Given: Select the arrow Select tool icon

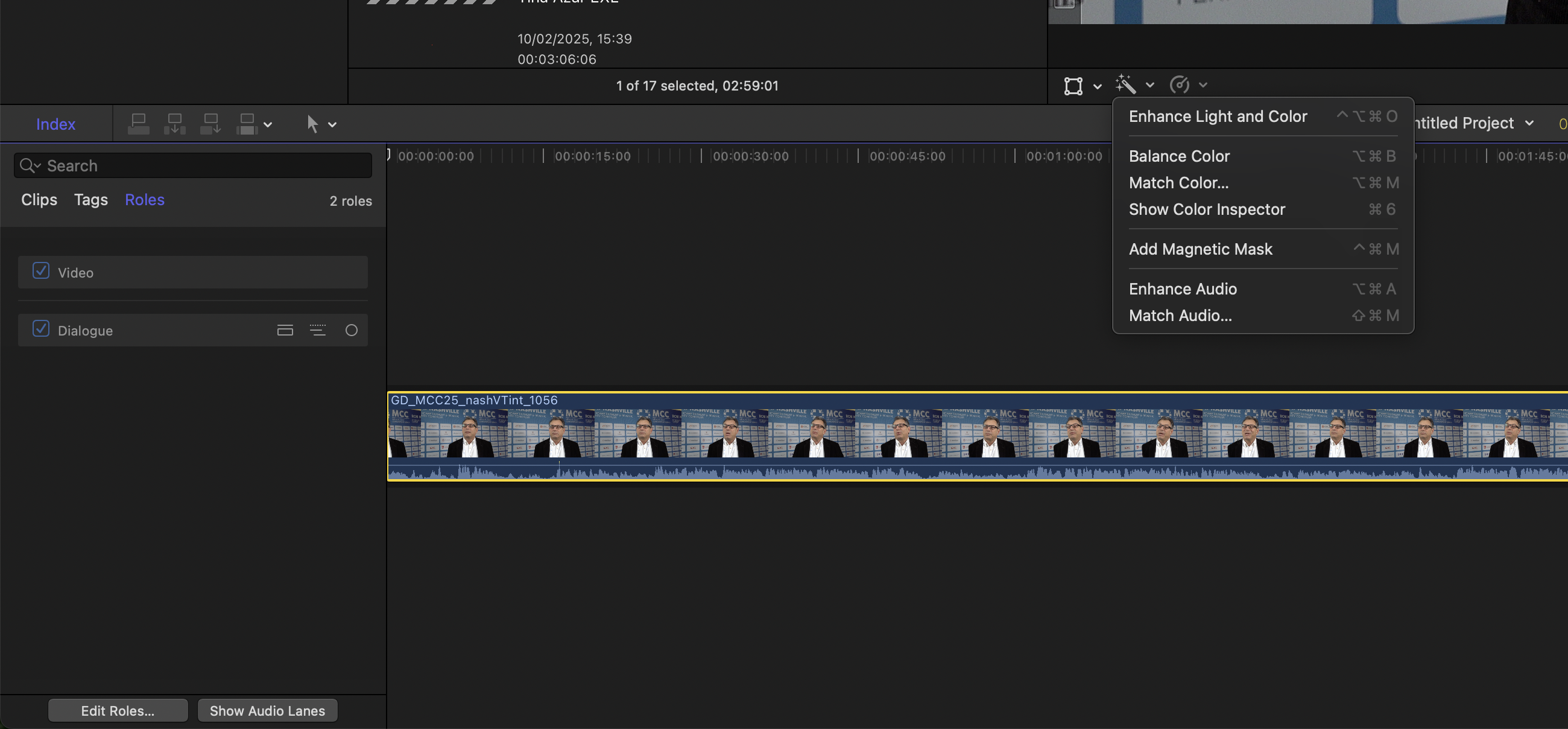Looking at the screenshot, I should click(x=312, y=124).
